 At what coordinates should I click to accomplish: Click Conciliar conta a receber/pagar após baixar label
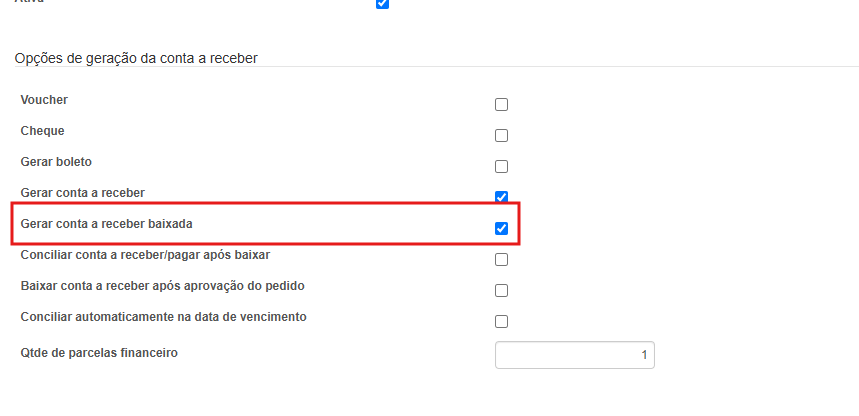tap(145, 255)
